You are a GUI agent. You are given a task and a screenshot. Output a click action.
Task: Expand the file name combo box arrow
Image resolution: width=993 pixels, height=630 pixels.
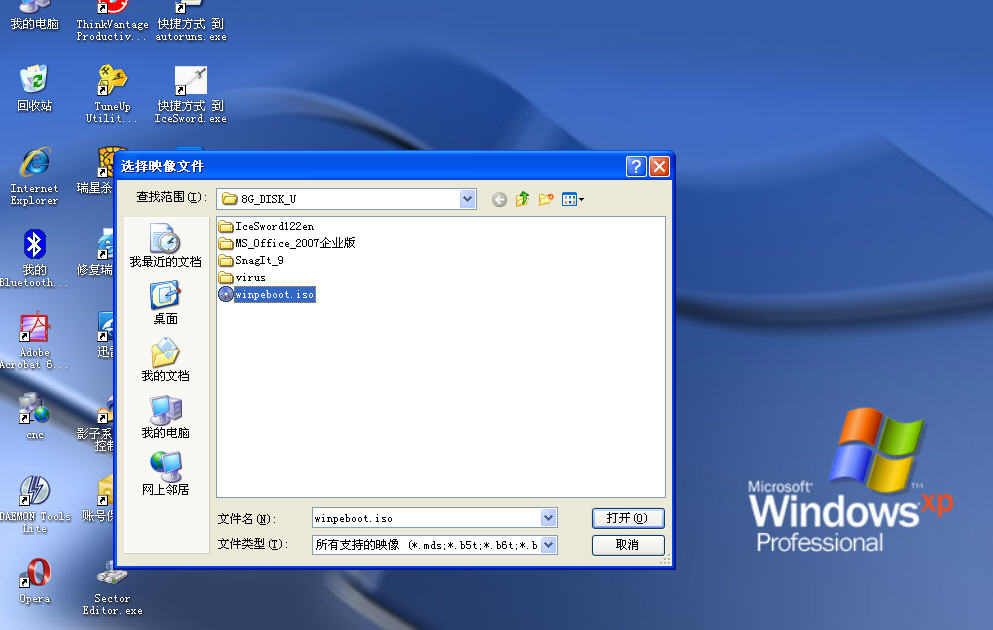coord(548,518)
